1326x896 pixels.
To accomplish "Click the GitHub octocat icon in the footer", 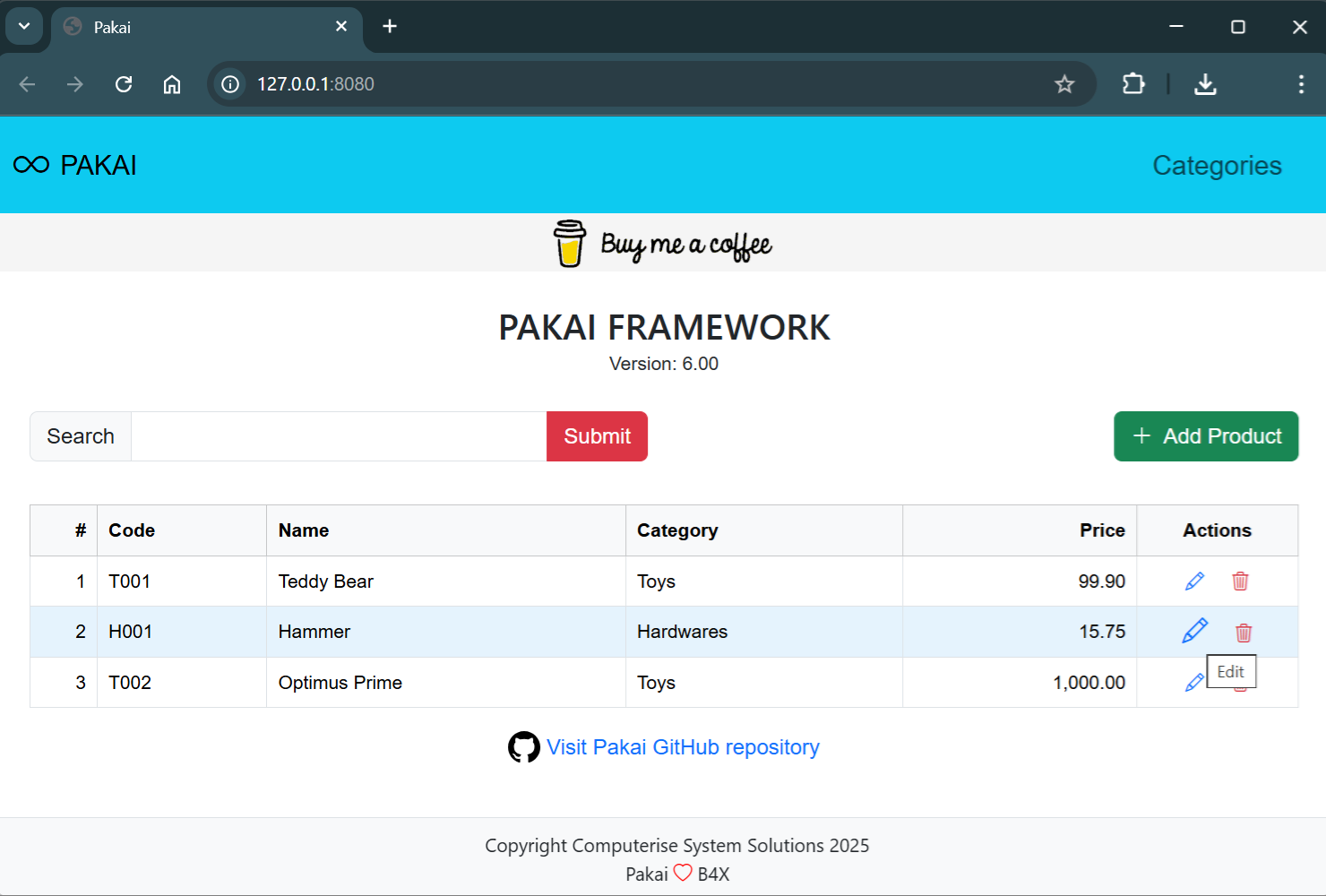I will coord(525,745).
